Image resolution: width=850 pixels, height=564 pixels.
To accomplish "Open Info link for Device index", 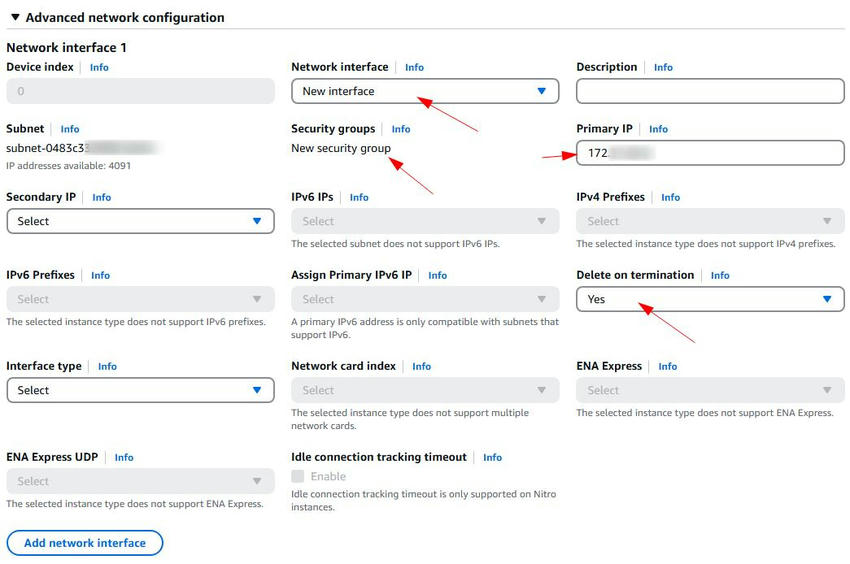I will (99, 67).
